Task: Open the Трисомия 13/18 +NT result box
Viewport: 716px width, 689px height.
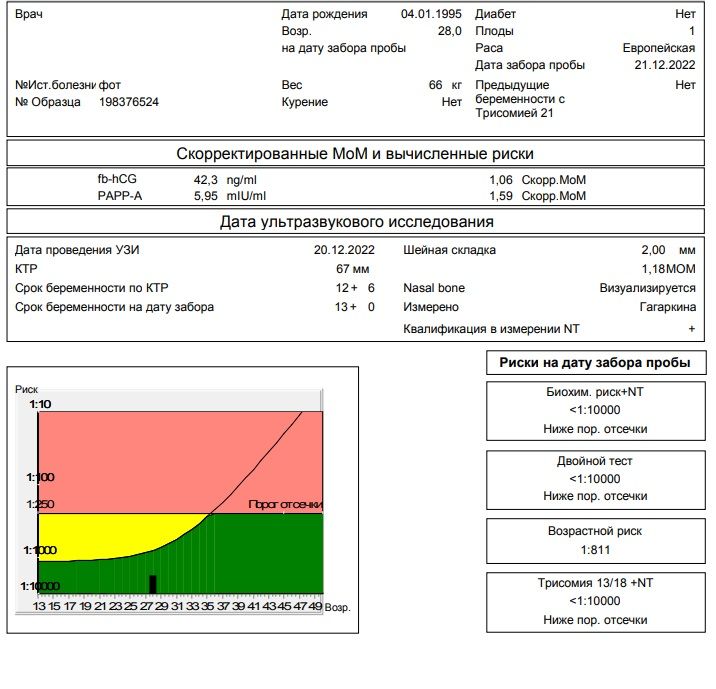Action: [x=595, y=603]
